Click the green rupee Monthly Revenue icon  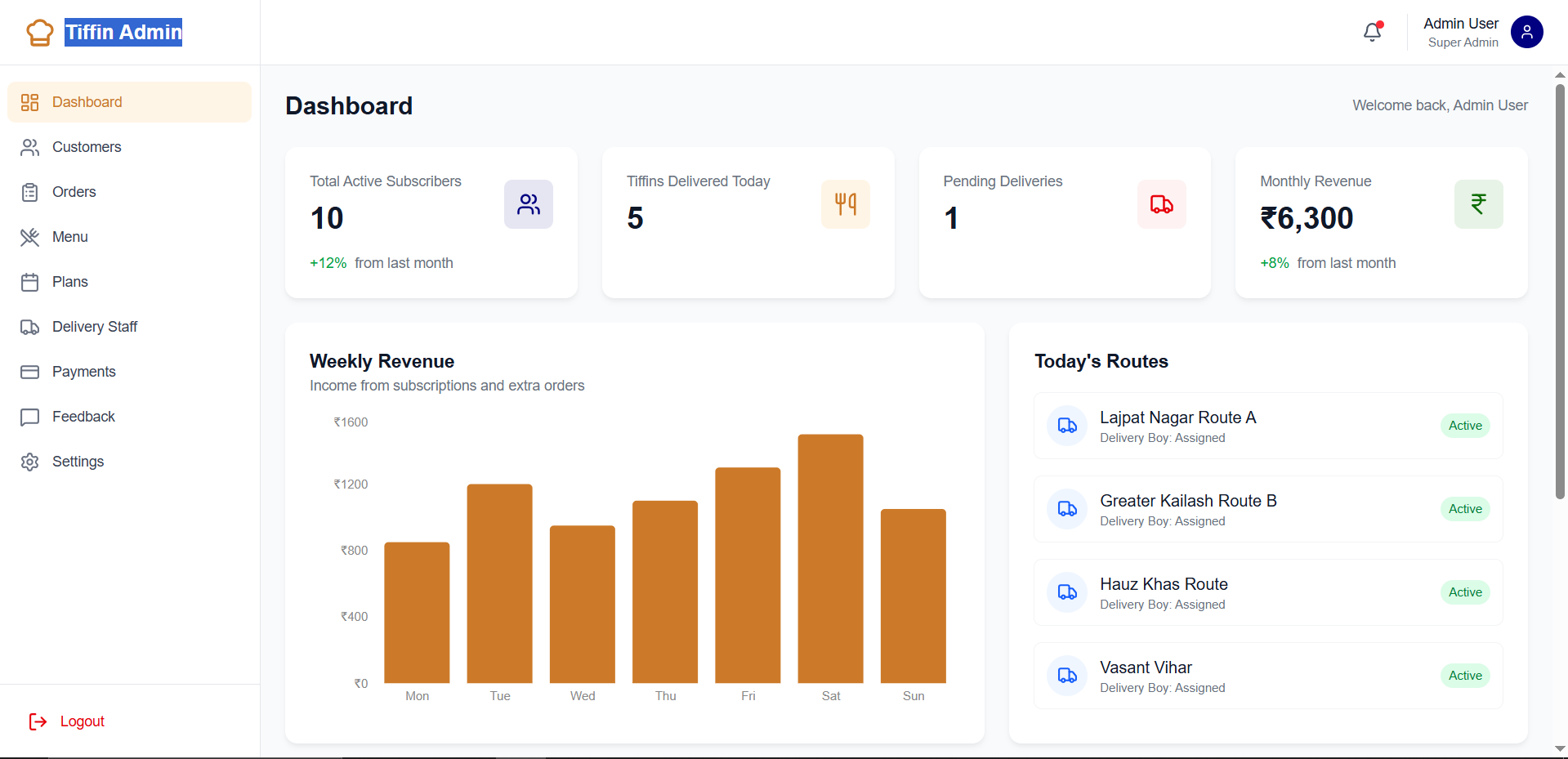tap(1478, 204)
